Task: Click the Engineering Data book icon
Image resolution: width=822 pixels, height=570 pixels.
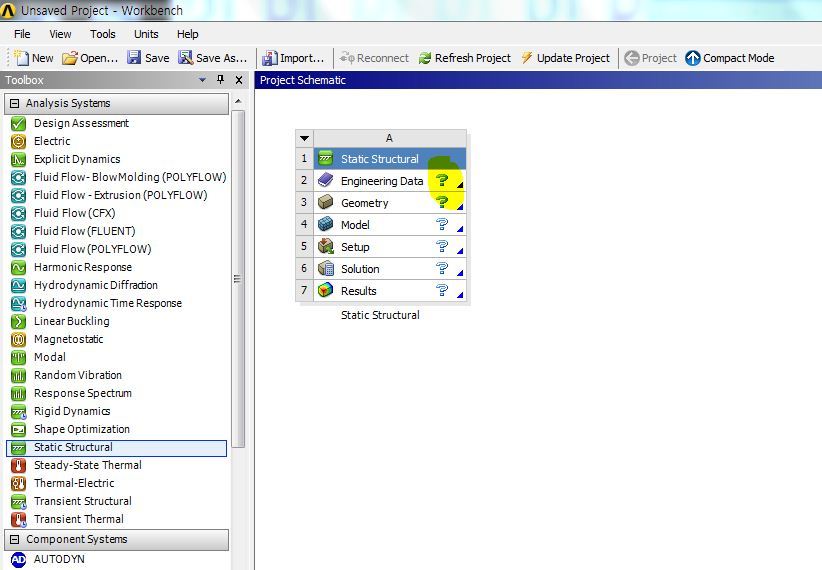Action: pos(326,180)
